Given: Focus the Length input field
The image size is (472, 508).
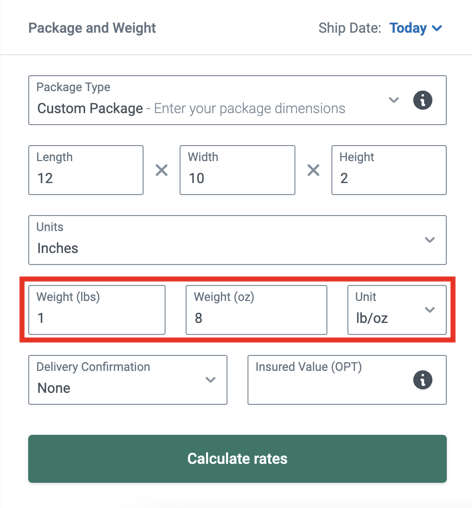Looking at the screenshot, I should 86,170.
